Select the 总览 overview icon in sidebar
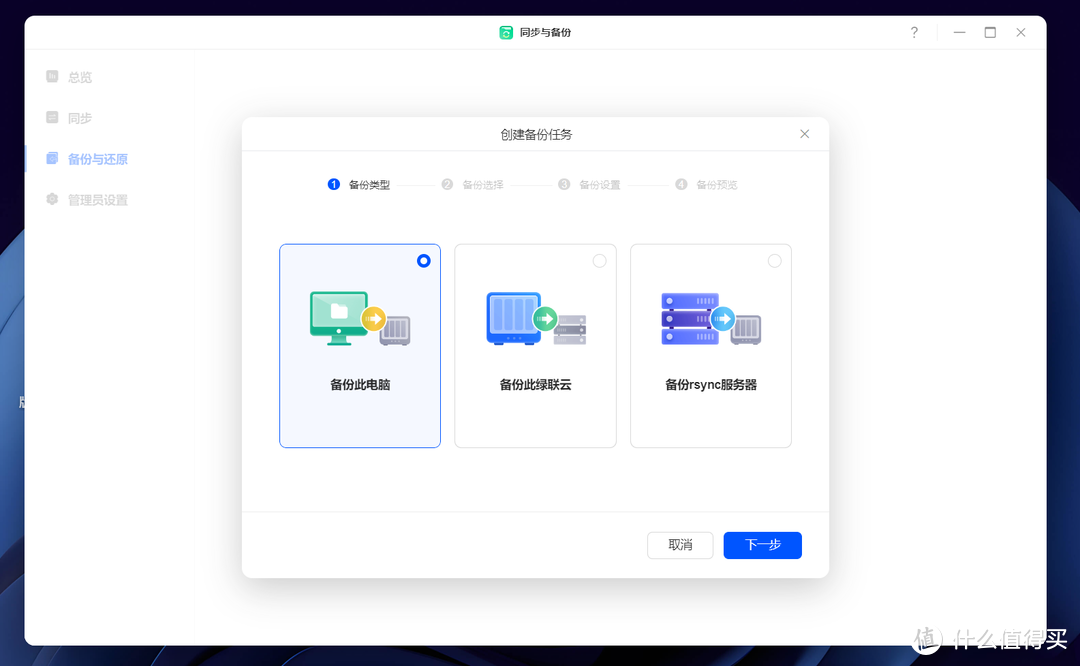1080x666 pixels. (52, 76)
